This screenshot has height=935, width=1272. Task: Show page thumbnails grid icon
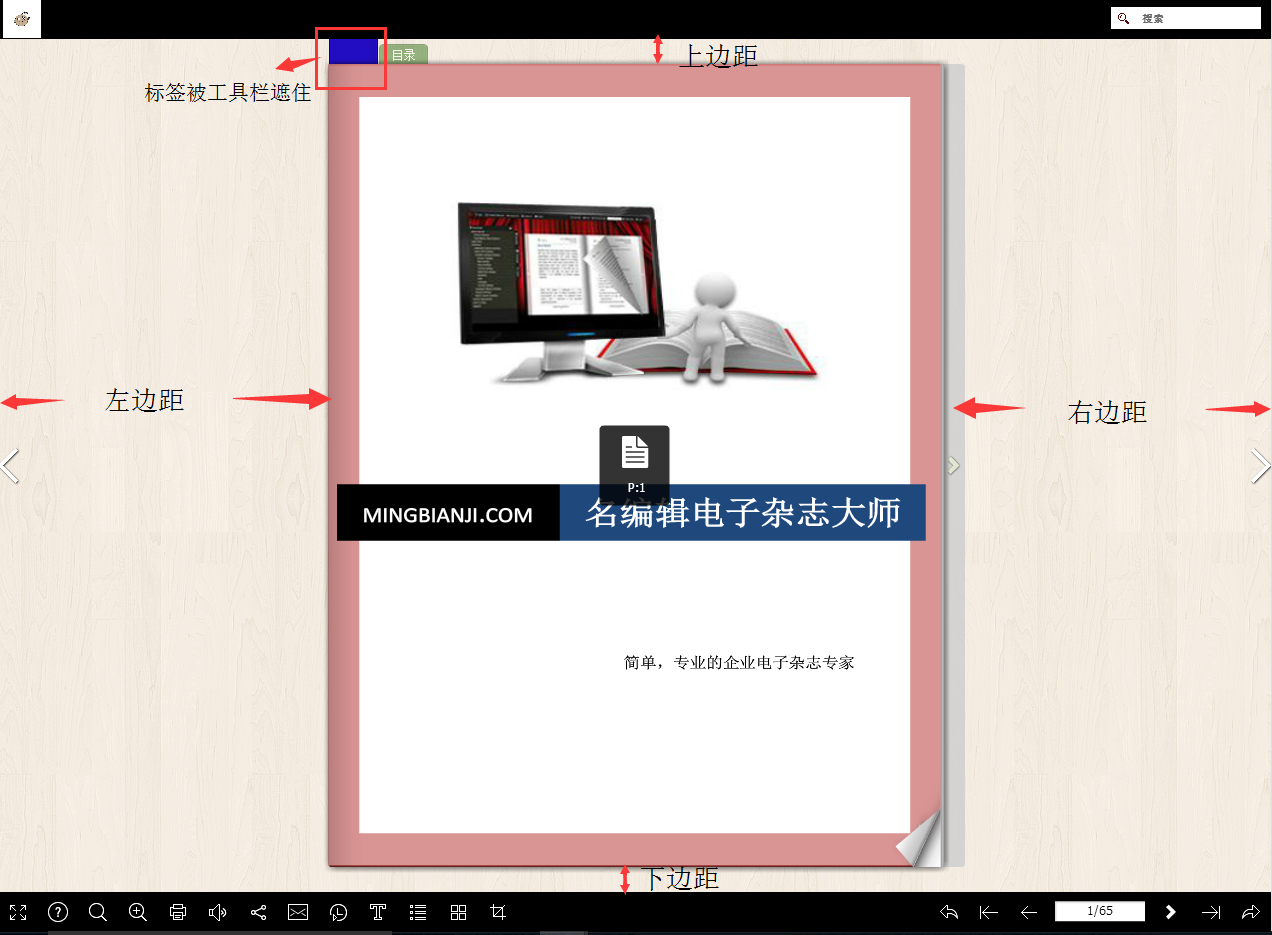click(x=458, y=912)
